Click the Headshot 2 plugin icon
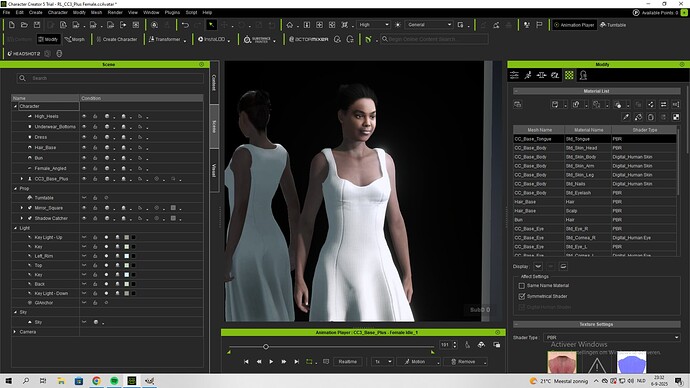 pos(24,54)
